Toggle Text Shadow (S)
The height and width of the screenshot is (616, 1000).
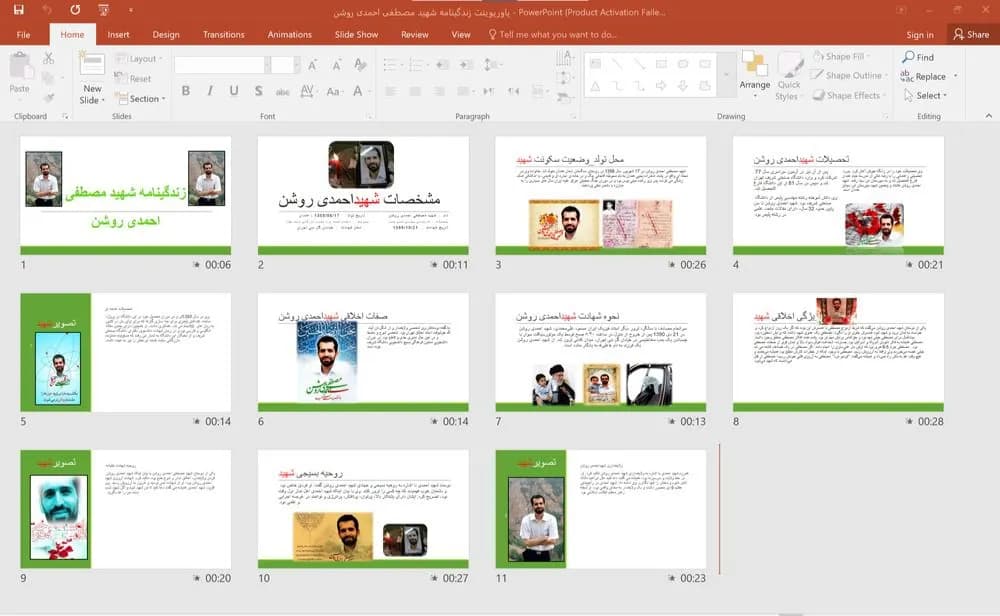(x=258, y=91)
